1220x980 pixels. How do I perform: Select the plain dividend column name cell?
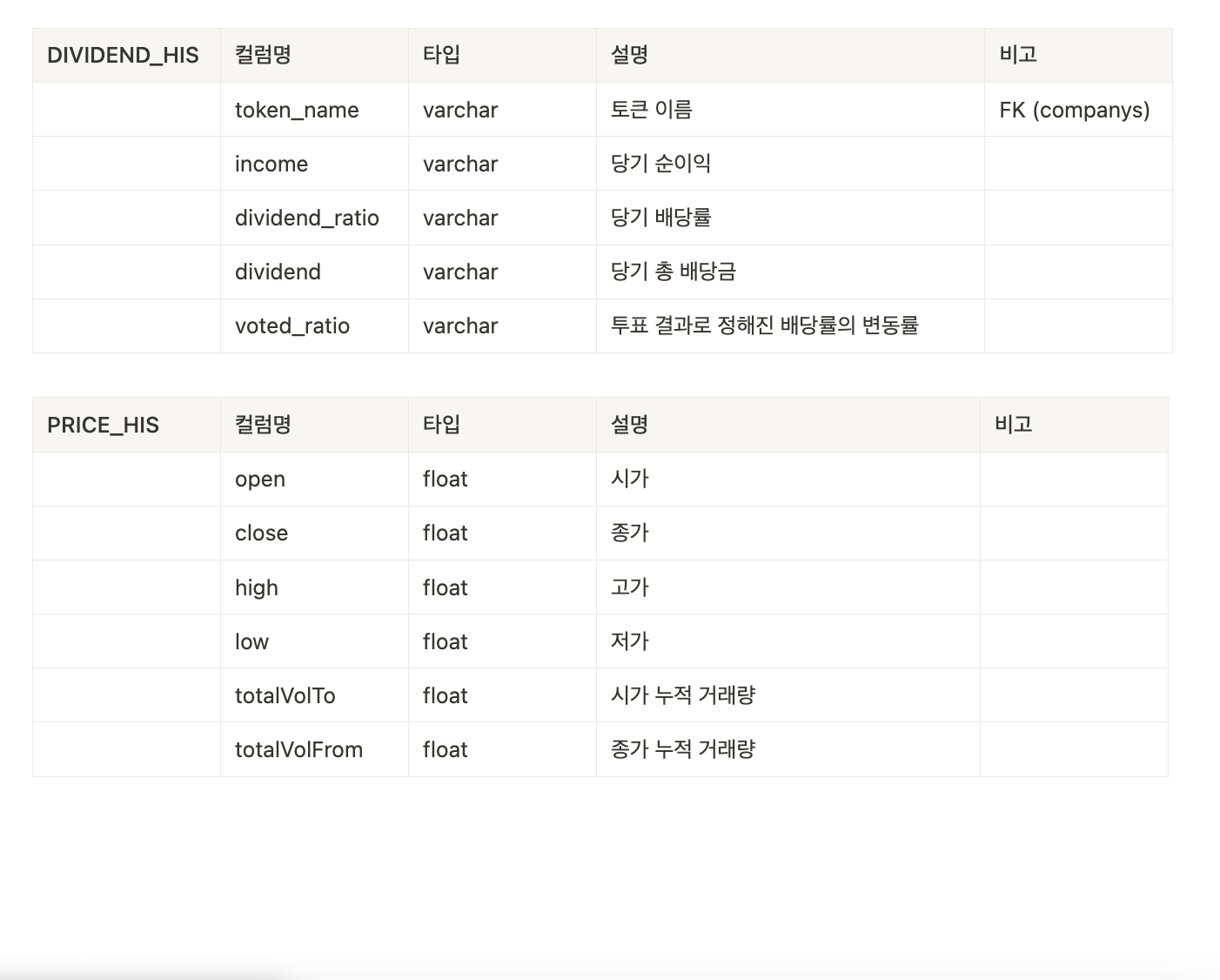tap(314, 272)
